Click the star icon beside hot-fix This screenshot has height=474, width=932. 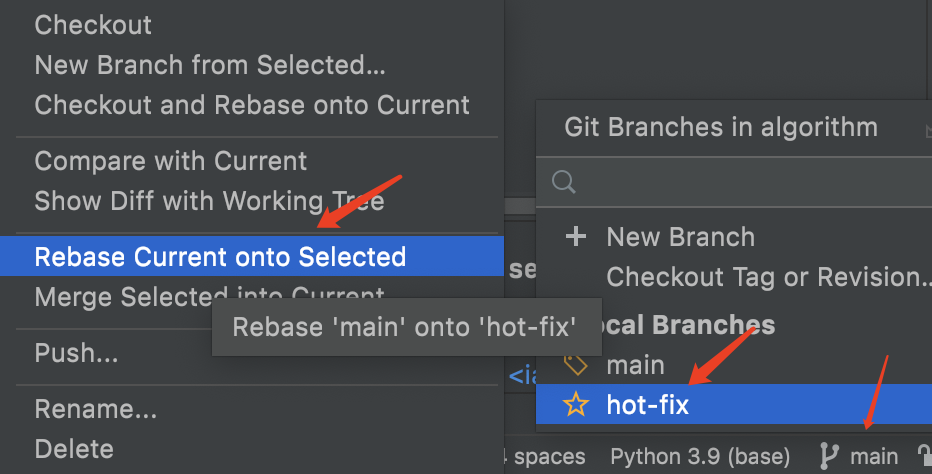click(576, 405)
